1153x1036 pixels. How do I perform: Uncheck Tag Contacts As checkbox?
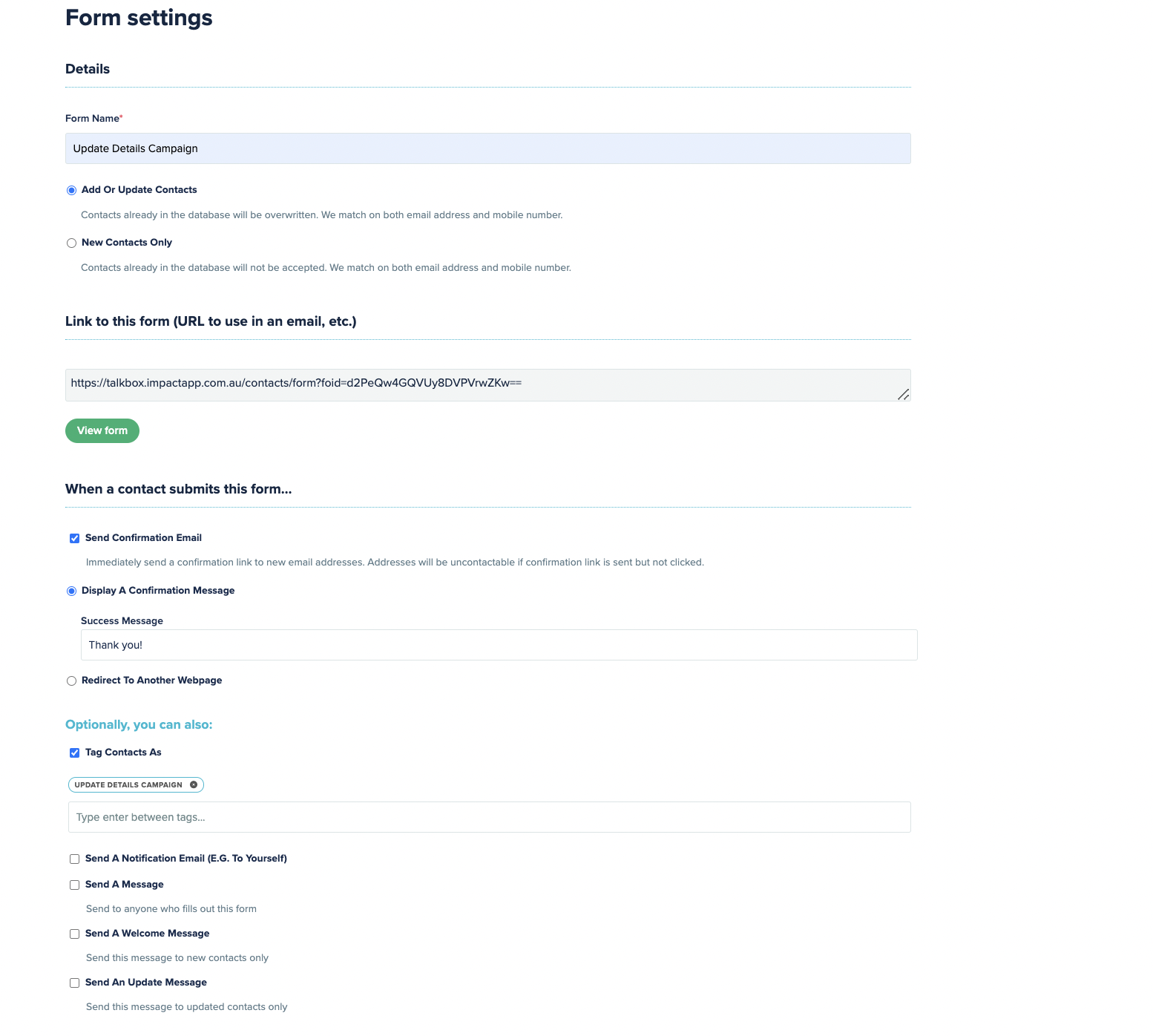tap(75, 753)
